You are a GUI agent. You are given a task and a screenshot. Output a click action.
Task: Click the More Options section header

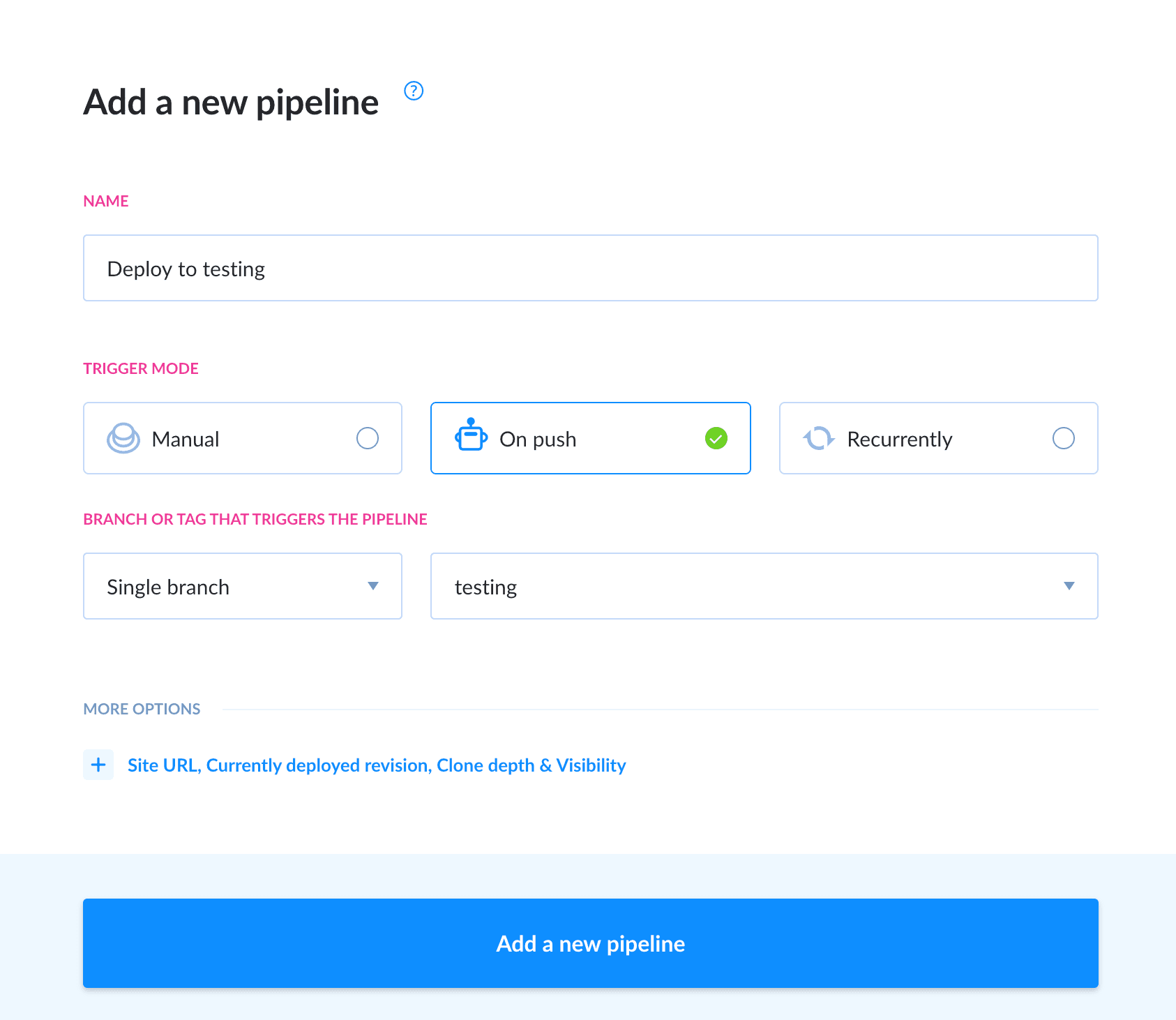(x=142, y=709)
